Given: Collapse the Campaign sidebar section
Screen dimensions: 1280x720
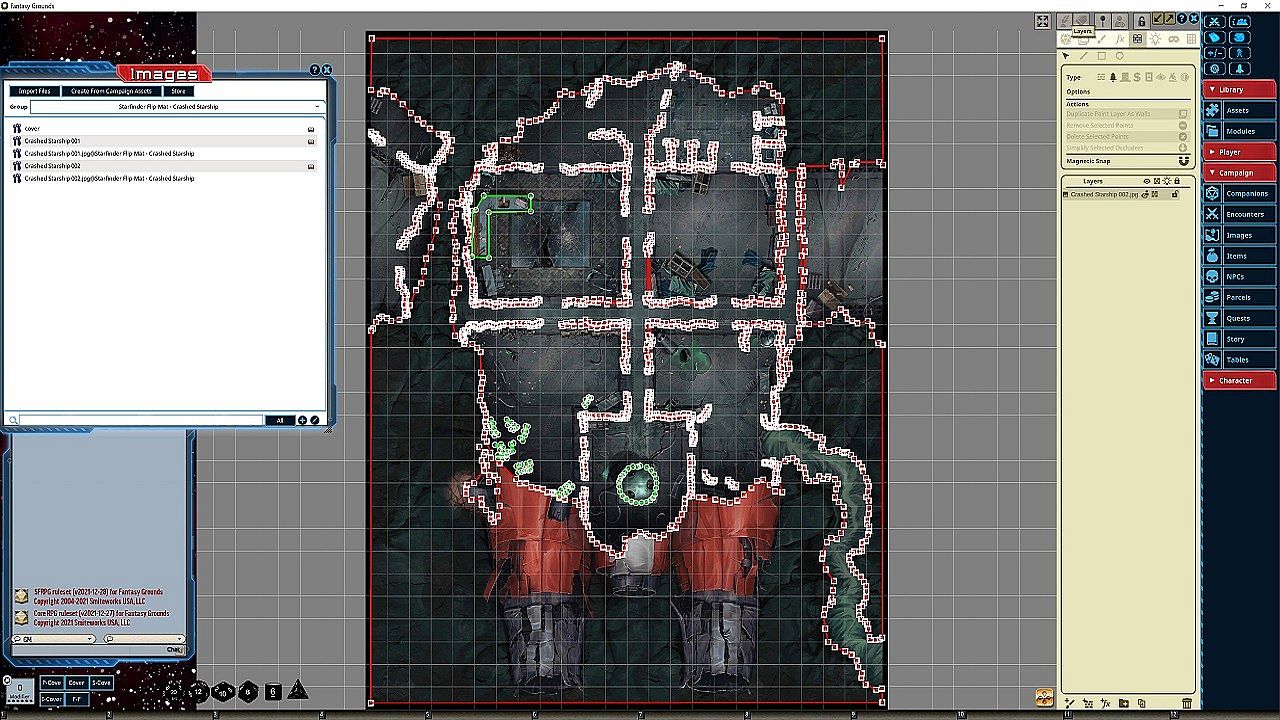Looking at the screenshot, I should 1239,173.
